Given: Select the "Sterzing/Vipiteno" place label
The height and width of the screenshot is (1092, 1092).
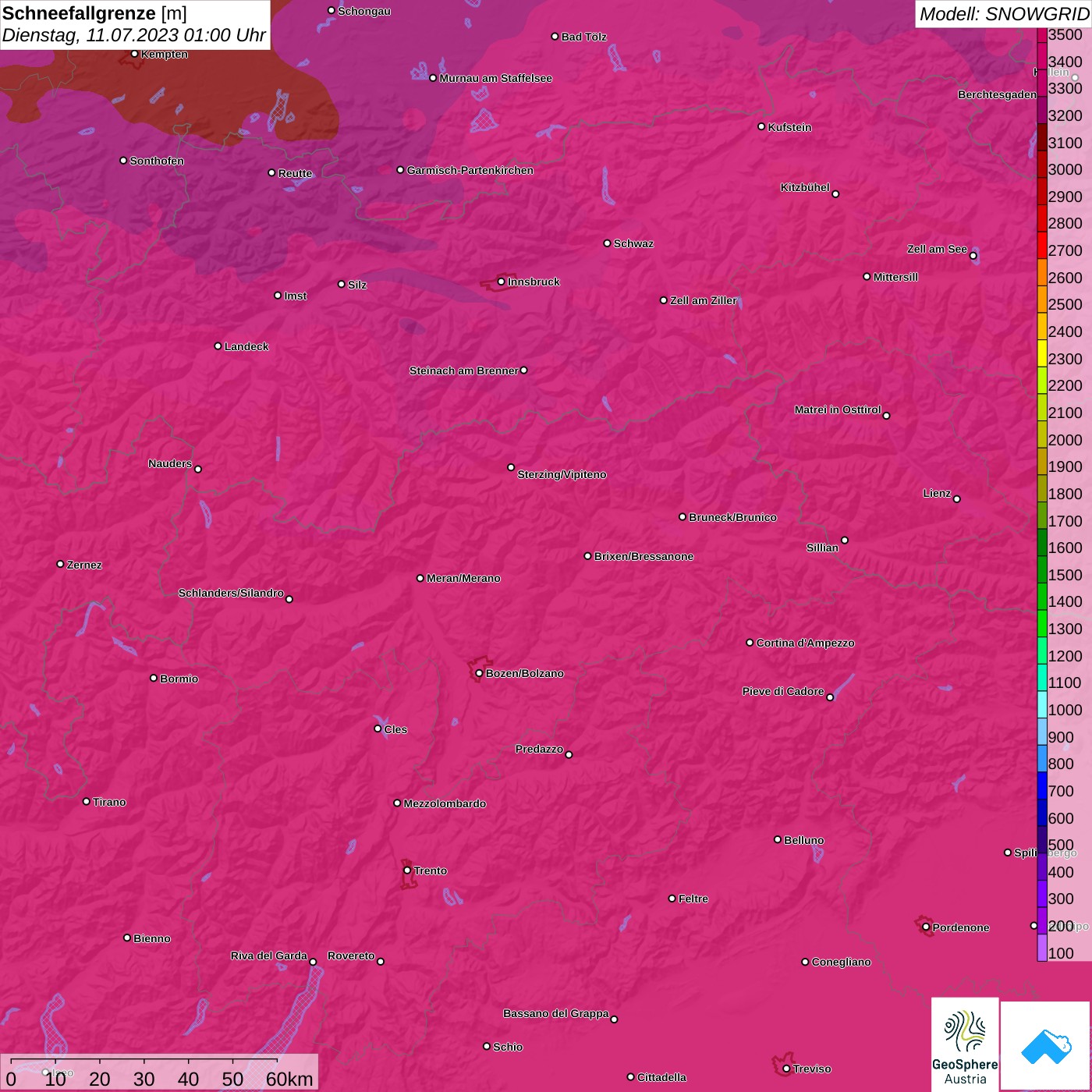Looking at the screenshot, I should [x=562, y=474].
